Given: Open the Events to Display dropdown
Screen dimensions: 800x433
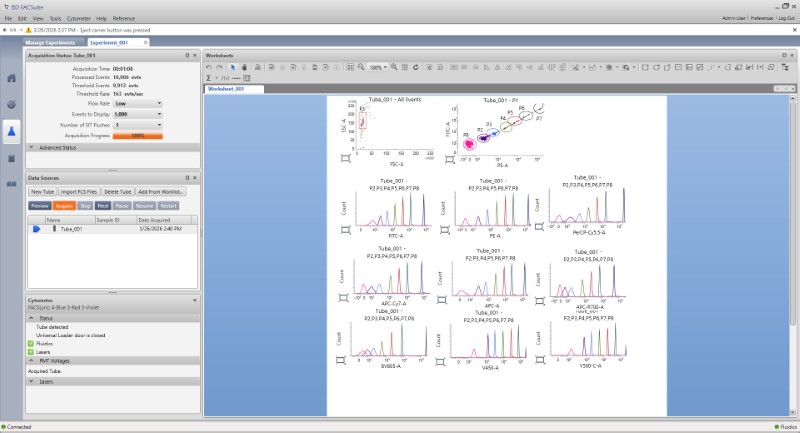Looking at the screenshot, I should [x=138, y=114].
